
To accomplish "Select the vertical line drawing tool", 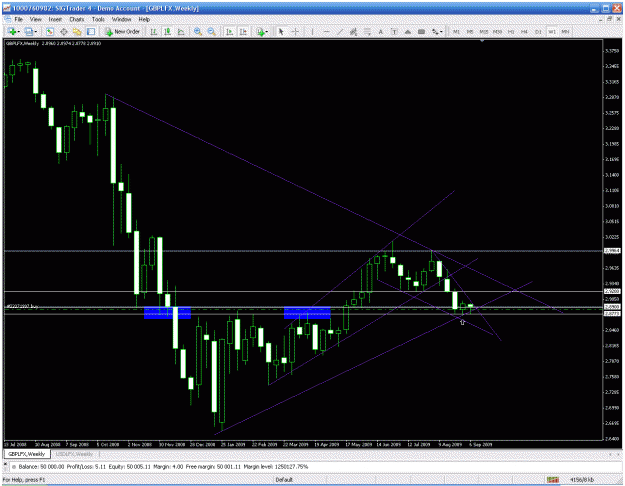I will click(x=312, y=31).
